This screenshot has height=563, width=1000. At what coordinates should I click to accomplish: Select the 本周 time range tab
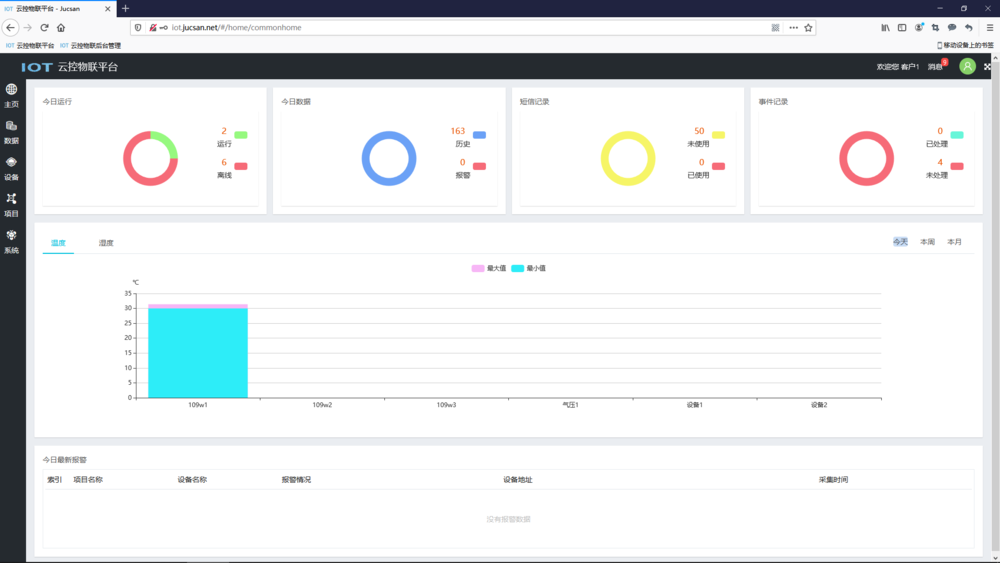(x=927, y=242)
